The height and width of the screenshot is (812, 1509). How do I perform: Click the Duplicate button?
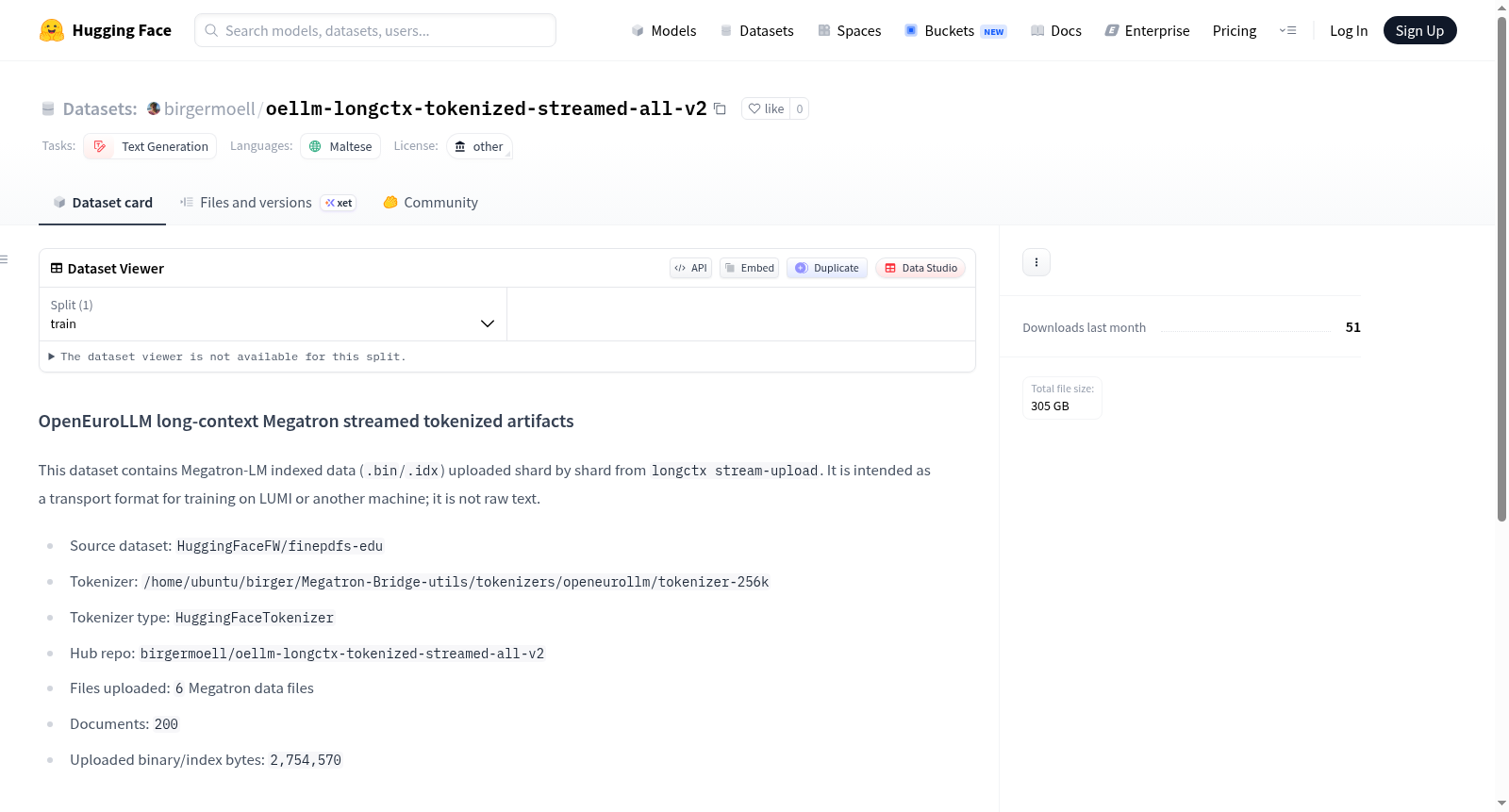pyautogui.click(x=827, y=268)
